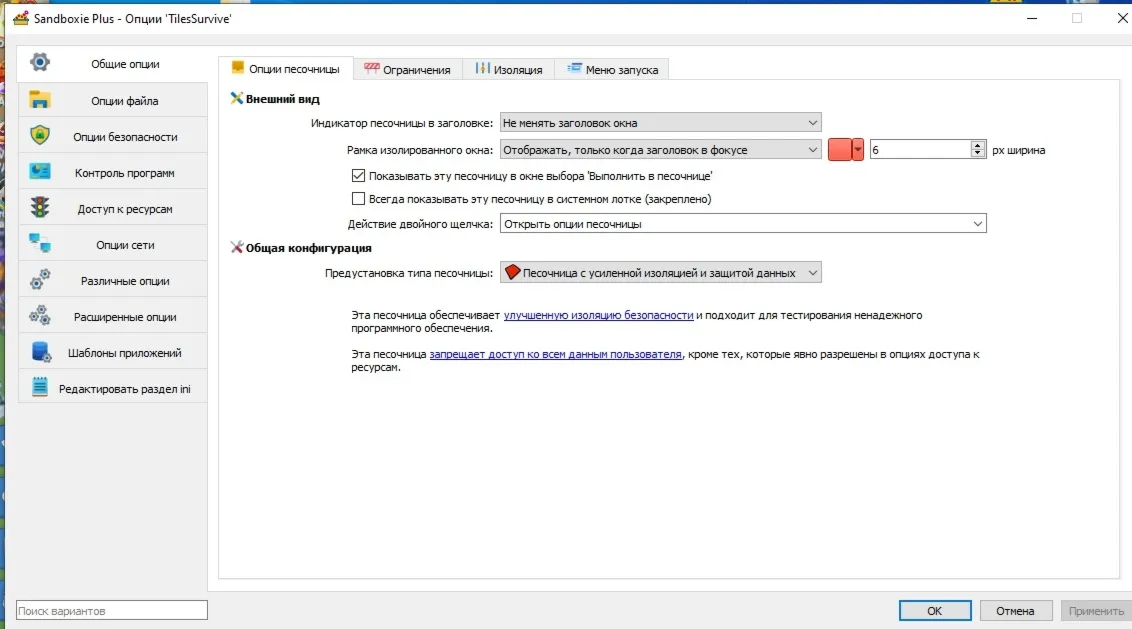Click the border width input field
This screenshot has width=1132, height=629.
point(920,149)
